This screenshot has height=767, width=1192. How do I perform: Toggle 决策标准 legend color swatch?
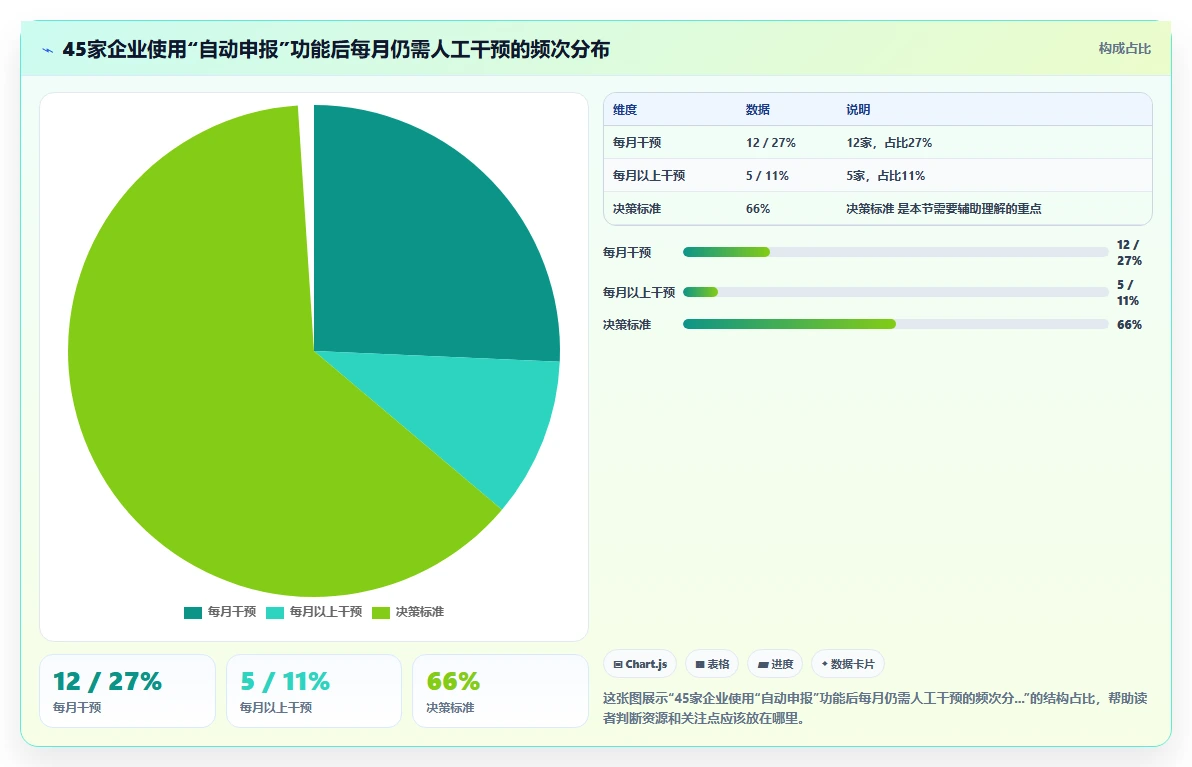(x=381, y=613)
